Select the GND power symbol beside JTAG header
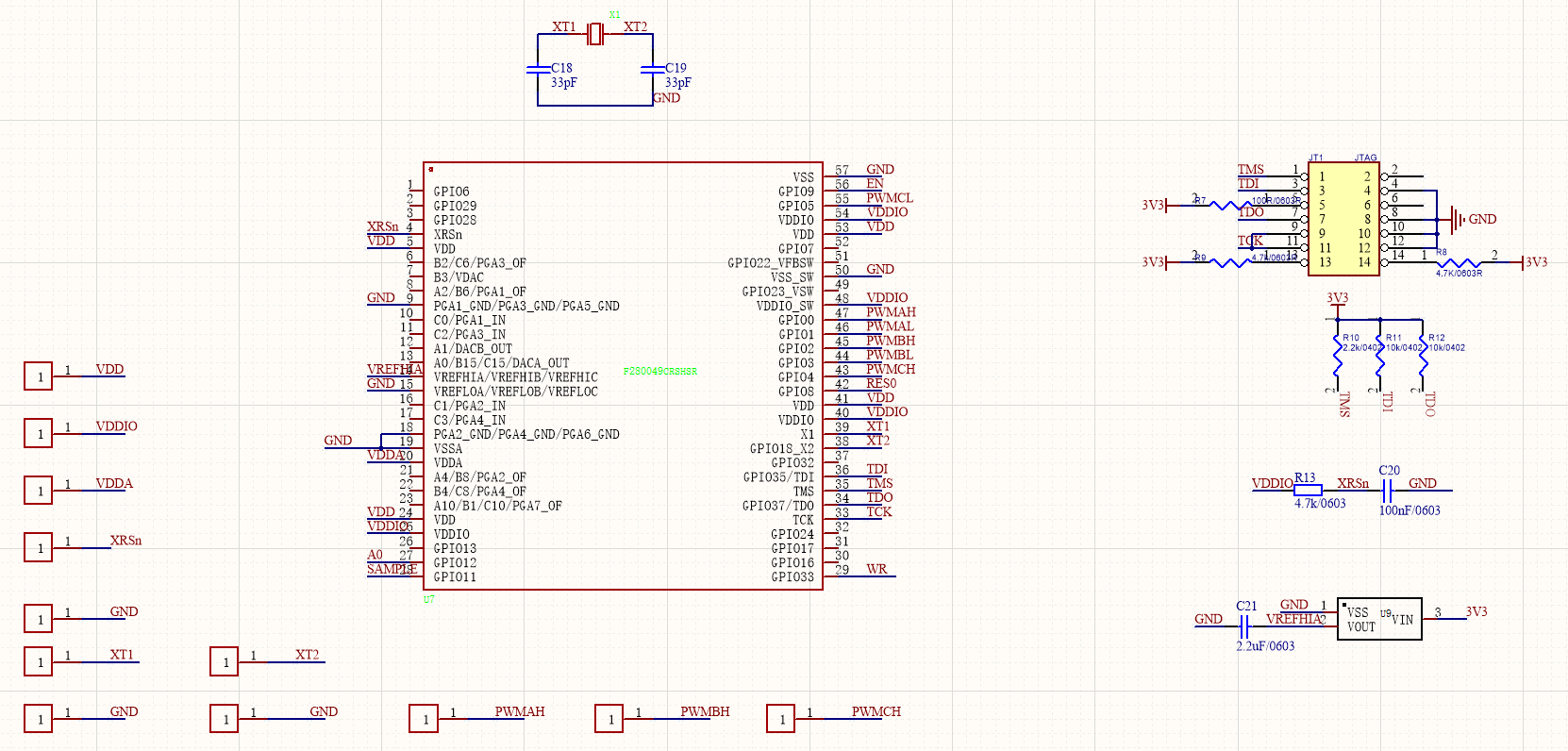The image size is (1568, 751). [x=1458, y=219]
